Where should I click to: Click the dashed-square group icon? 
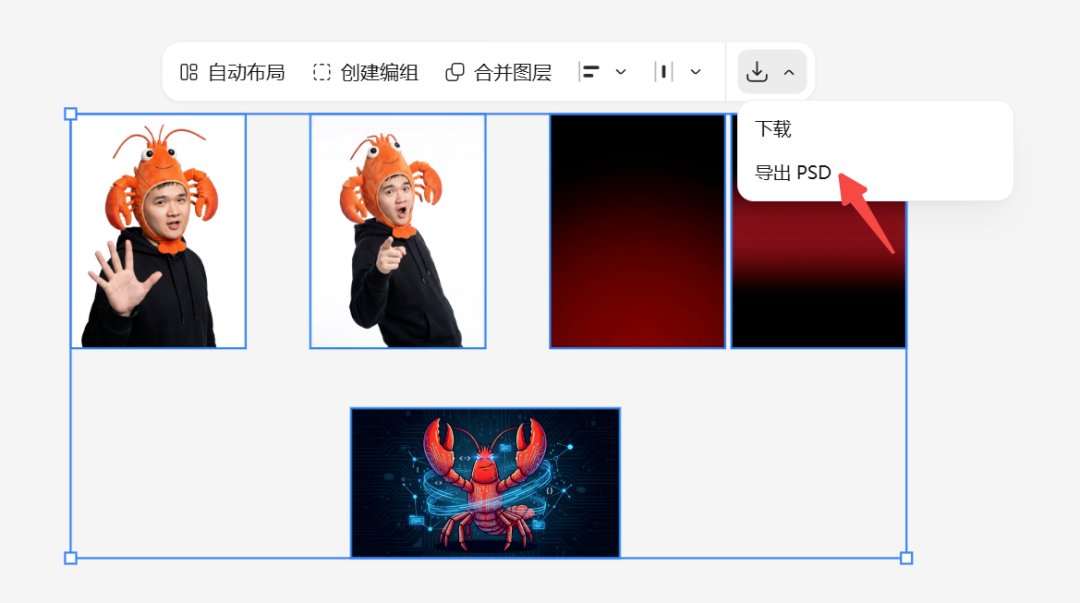pos(322,72)
